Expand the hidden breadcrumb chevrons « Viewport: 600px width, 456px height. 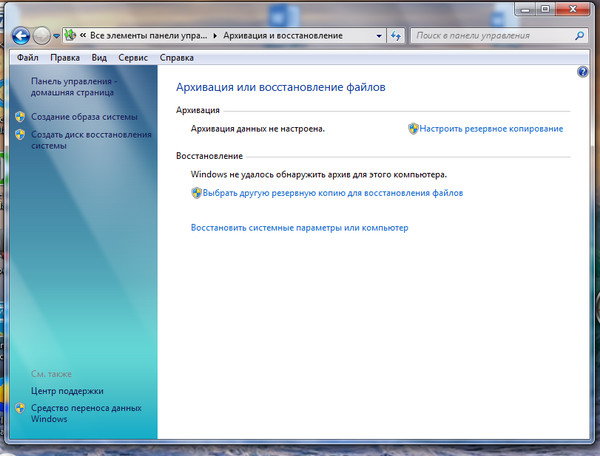click(x=83, y=35)
